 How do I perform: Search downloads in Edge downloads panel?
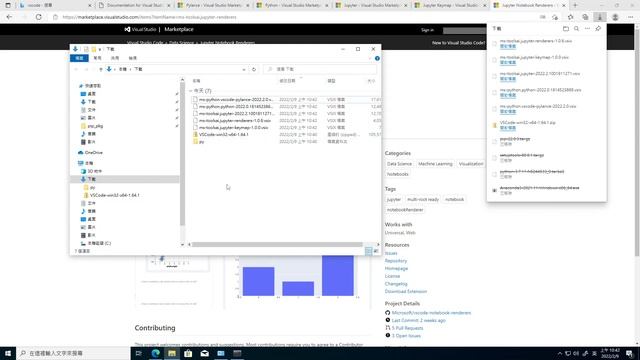click(576, 29)
